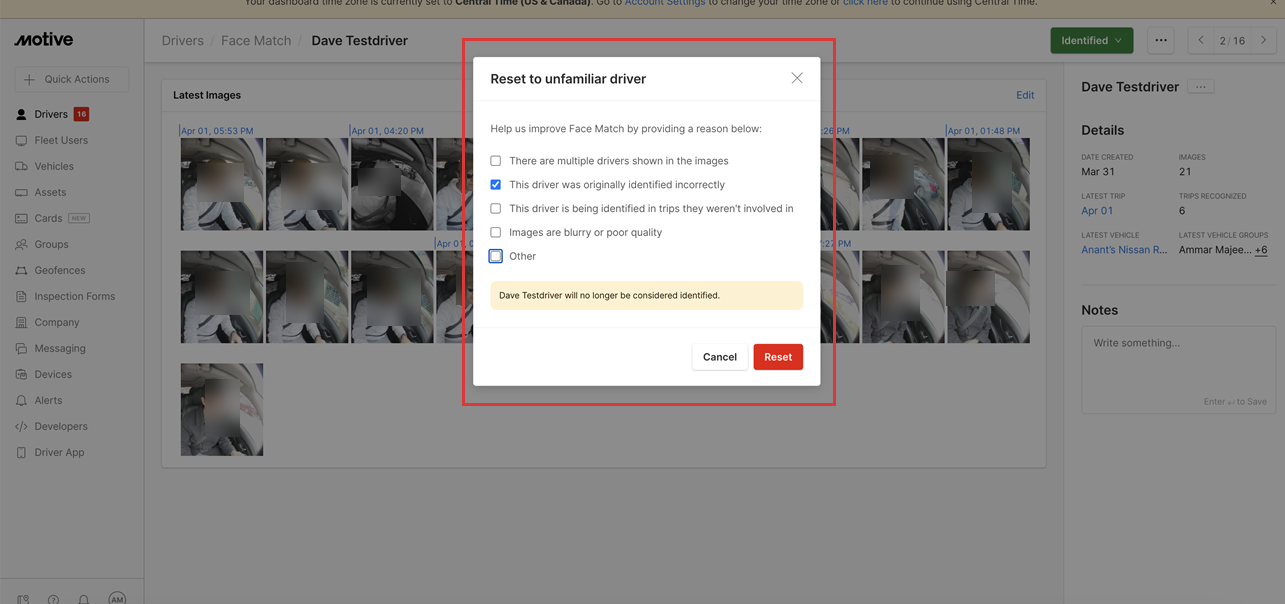Click the Drivers breadcrumb
This screenshot has height=604, width=1285.
182,41
